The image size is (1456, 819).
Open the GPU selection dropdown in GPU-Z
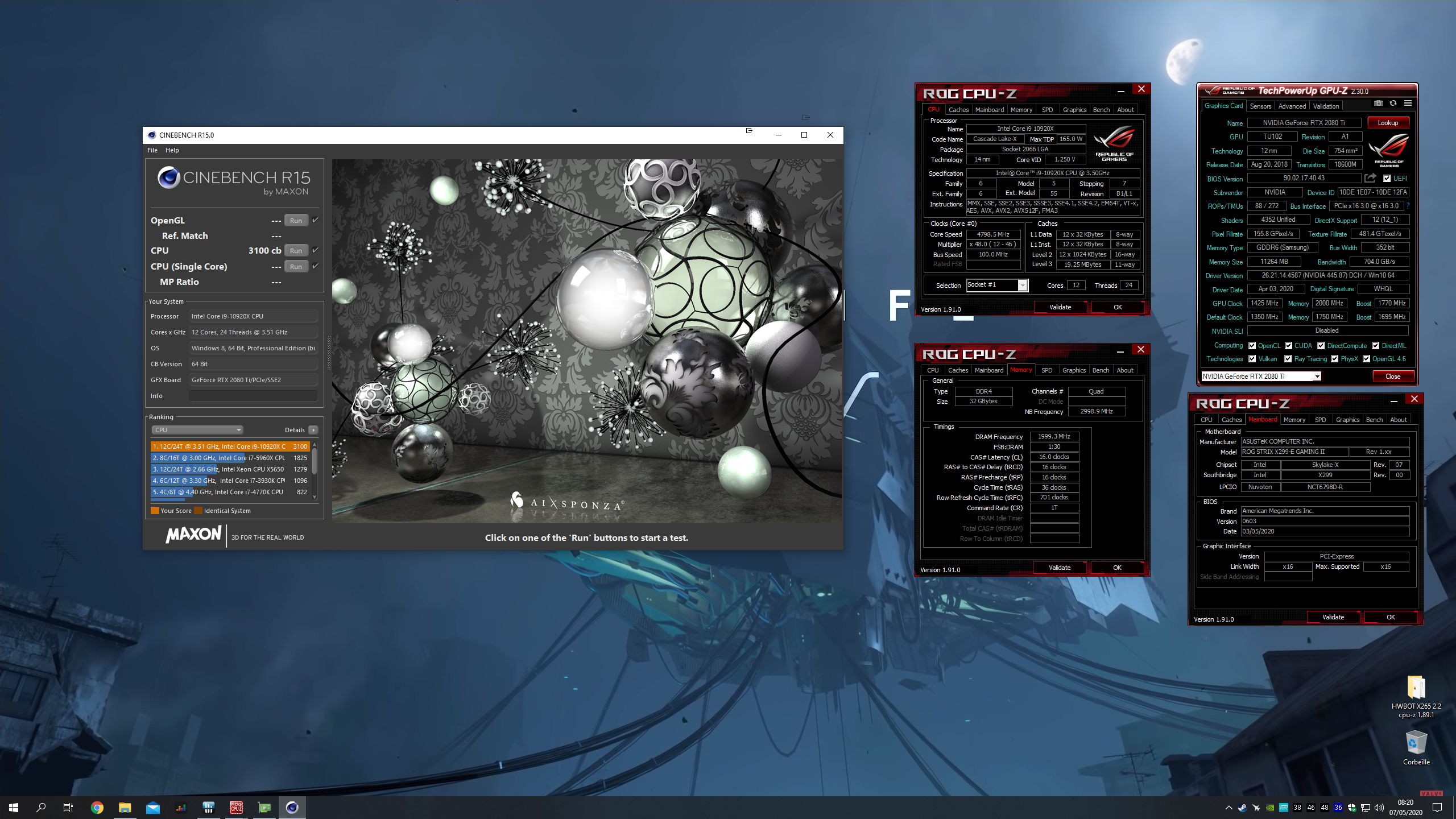1260,377
